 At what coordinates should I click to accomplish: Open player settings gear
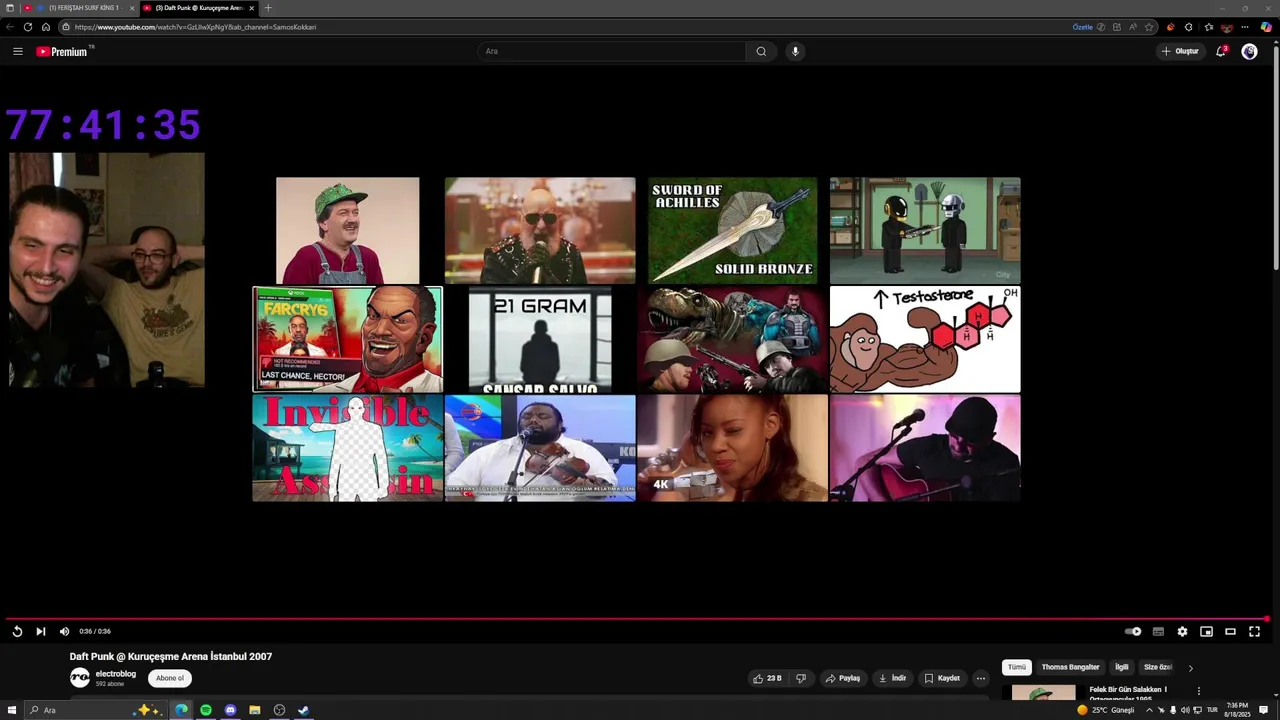click(x=1182, y=631)
